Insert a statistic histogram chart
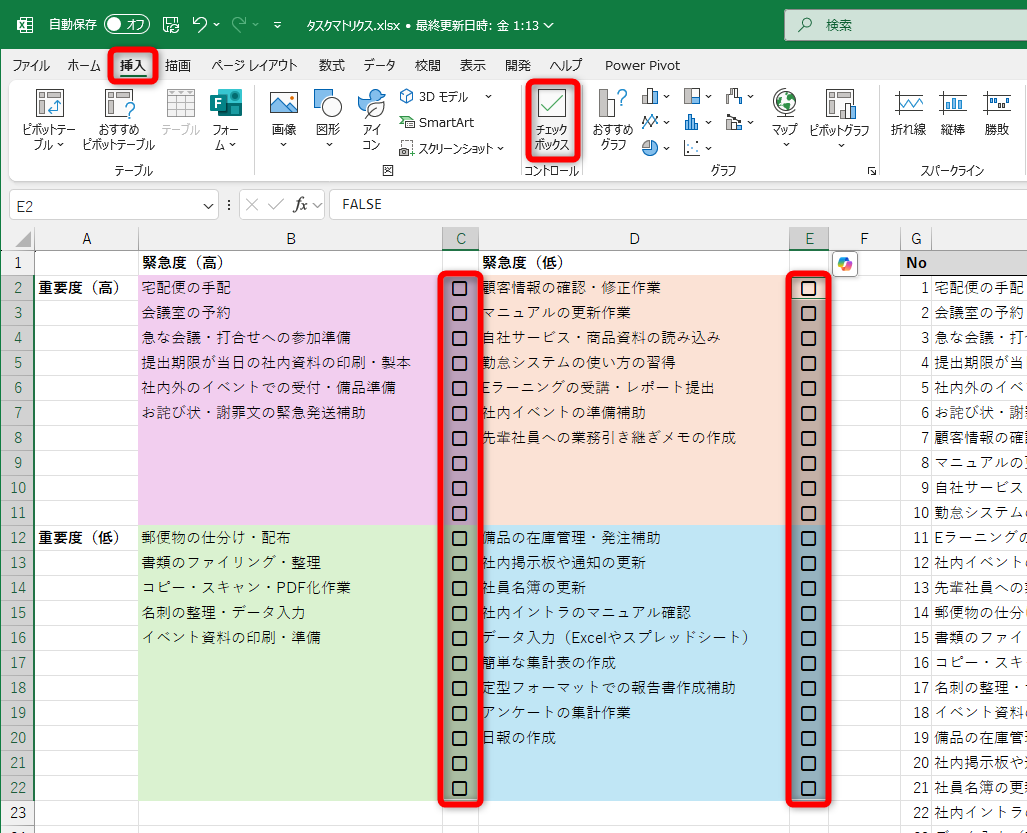 [692, 122]
